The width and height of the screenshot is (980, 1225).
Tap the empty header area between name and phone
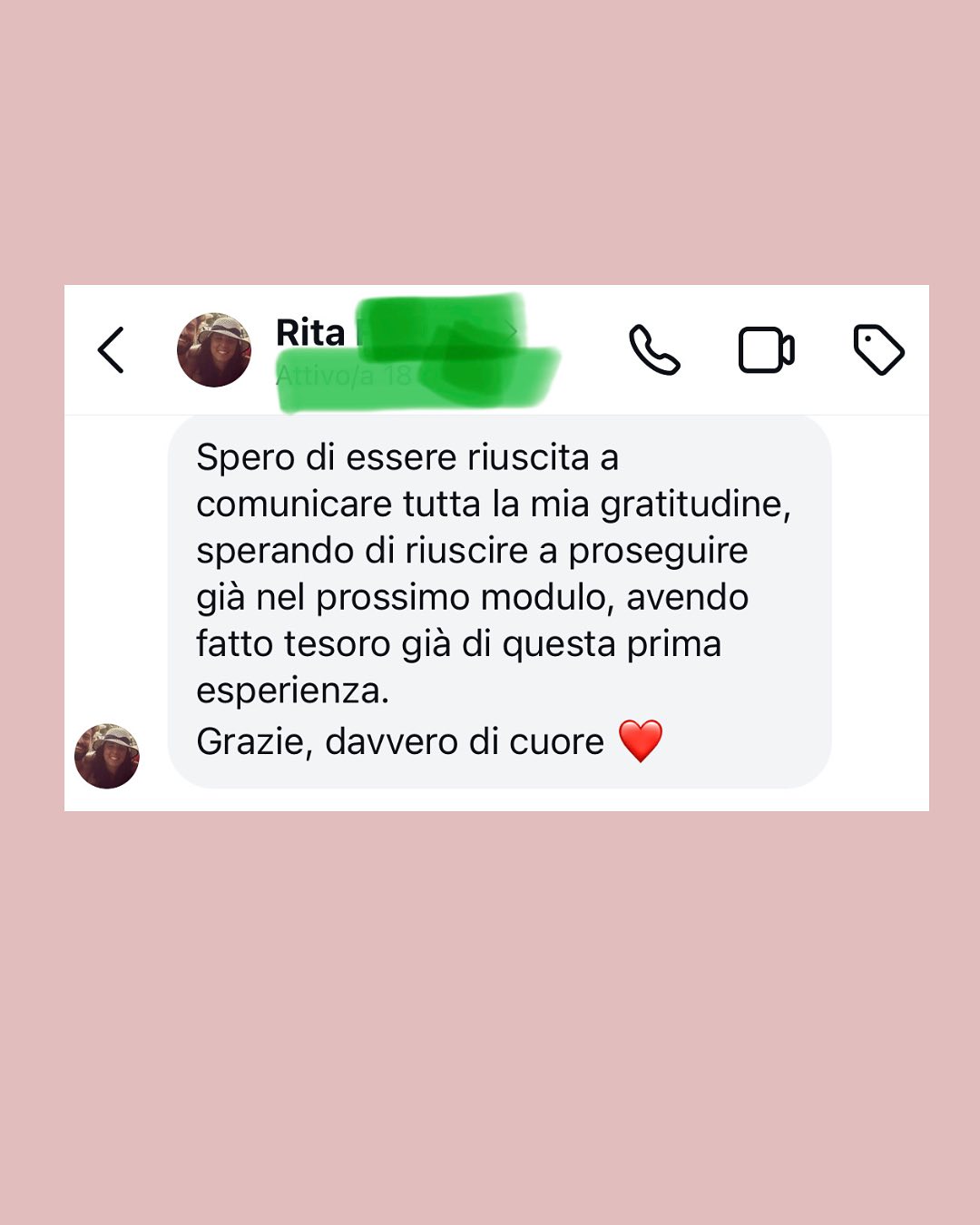594,350
